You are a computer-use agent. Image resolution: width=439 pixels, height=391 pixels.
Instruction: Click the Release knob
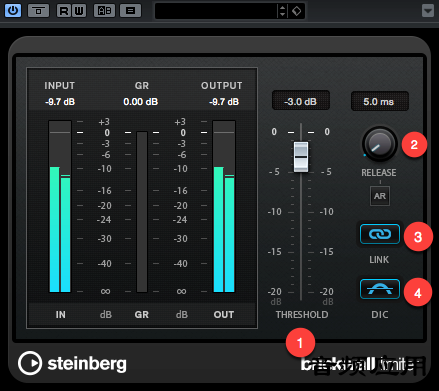(x=379, y=144)
